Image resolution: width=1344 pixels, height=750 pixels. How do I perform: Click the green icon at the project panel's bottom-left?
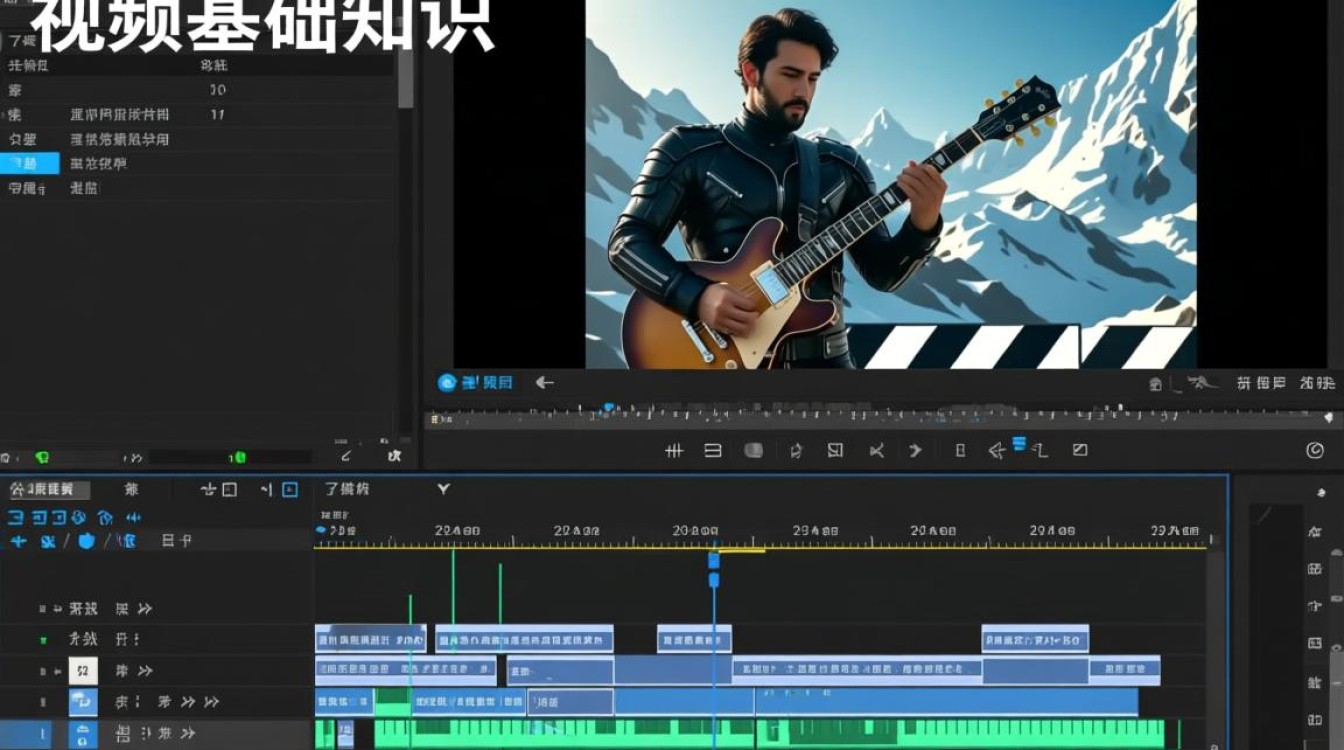pyautogui.click(x=41, y=457)
